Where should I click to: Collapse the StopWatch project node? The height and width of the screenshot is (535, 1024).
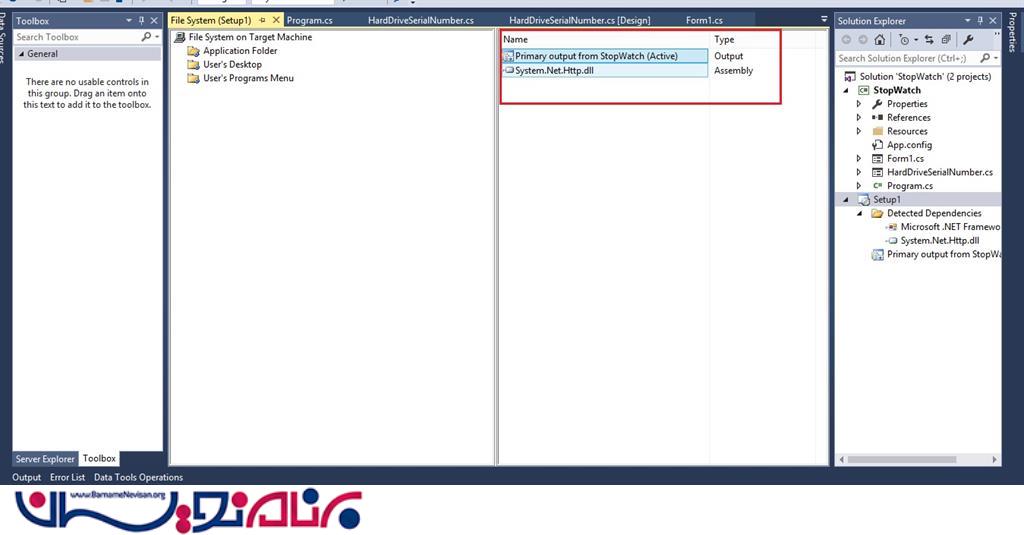[846, 91]
